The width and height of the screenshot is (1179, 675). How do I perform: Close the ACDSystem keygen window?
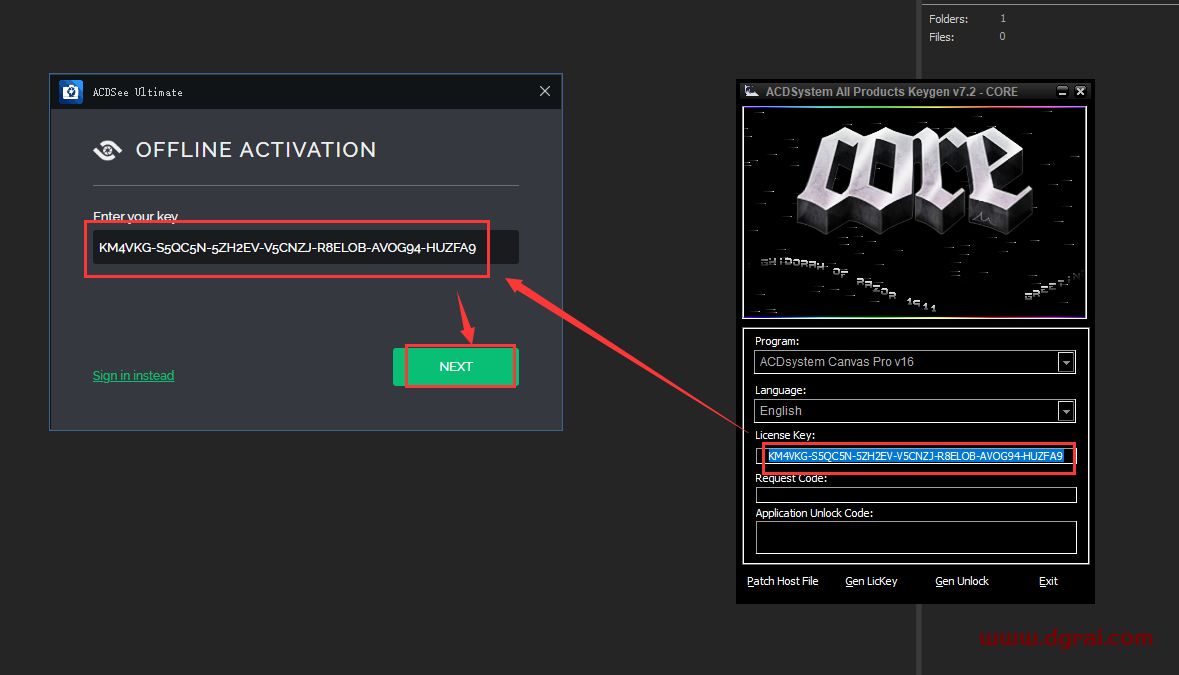point(1080,91)
